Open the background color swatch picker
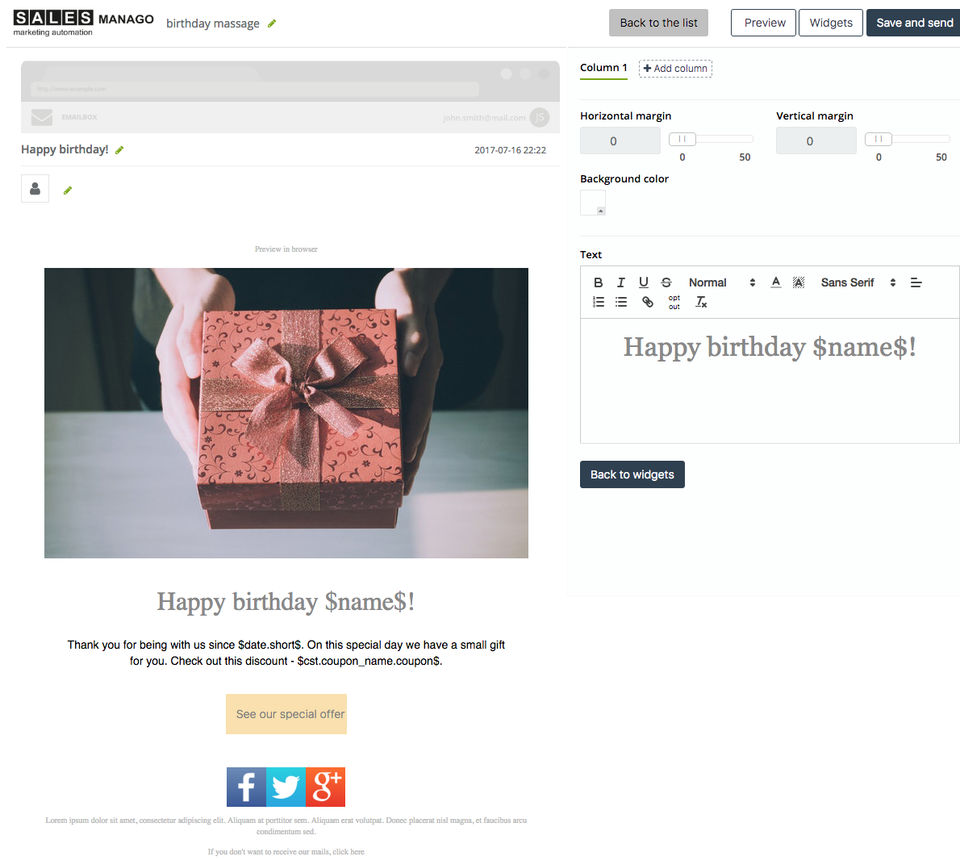Viewport: 960px width, 861px height. tap(593, 203)
